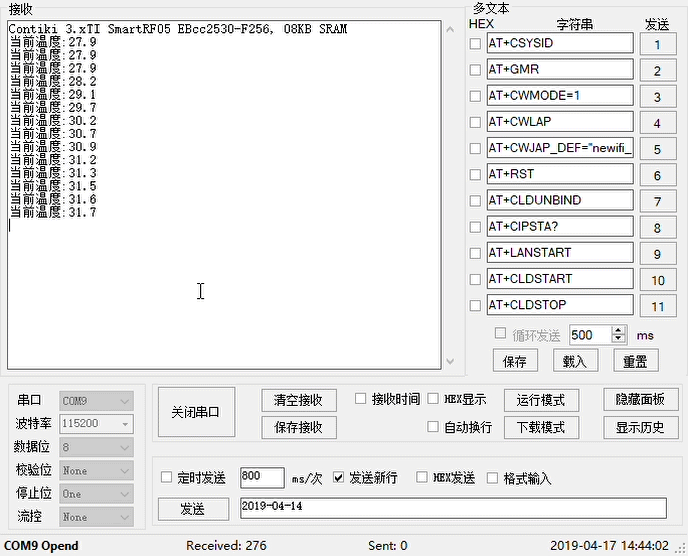Uncheck 发送新行 send newline checkbox
Viewport: 688px width, 556px height.
(338, 477)
